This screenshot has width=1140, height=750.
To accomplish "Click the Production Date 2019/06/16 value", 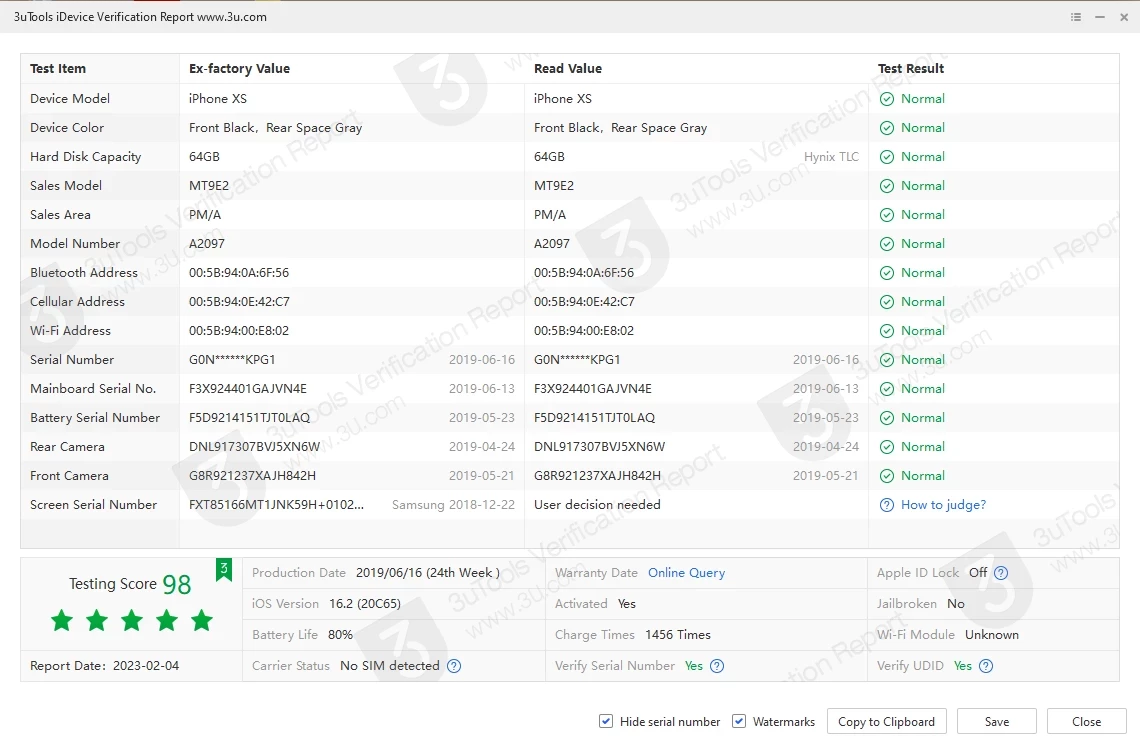I will pyautogui.click(x=428, y=573).
